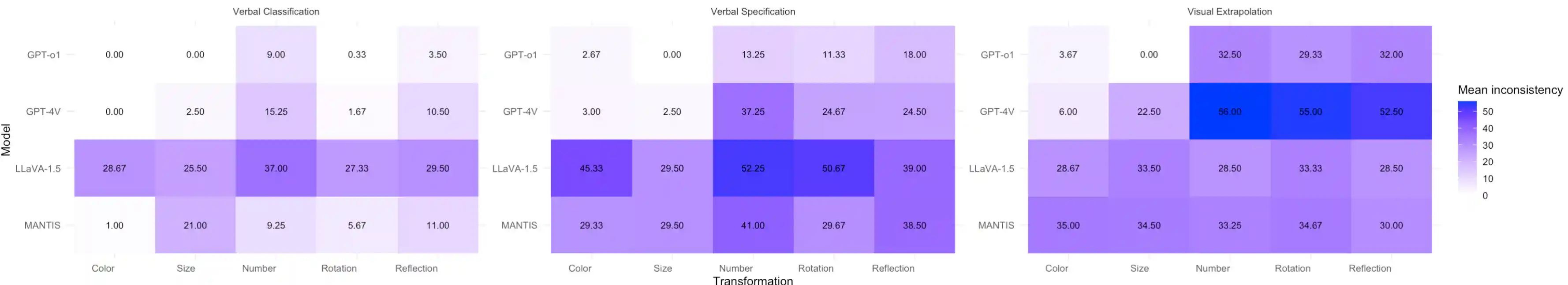Click the legend tick label 50
This screenshot has width=1568, height=285.
tap(1488, 112)
